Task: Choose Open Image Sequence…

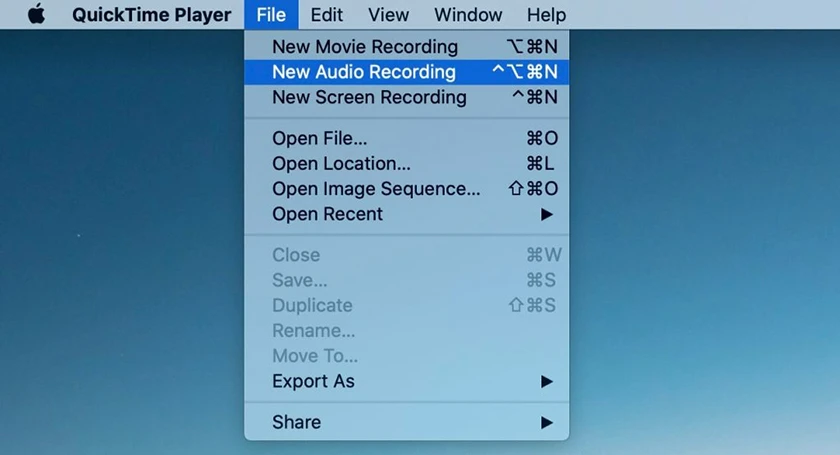Action: point(407,189)
